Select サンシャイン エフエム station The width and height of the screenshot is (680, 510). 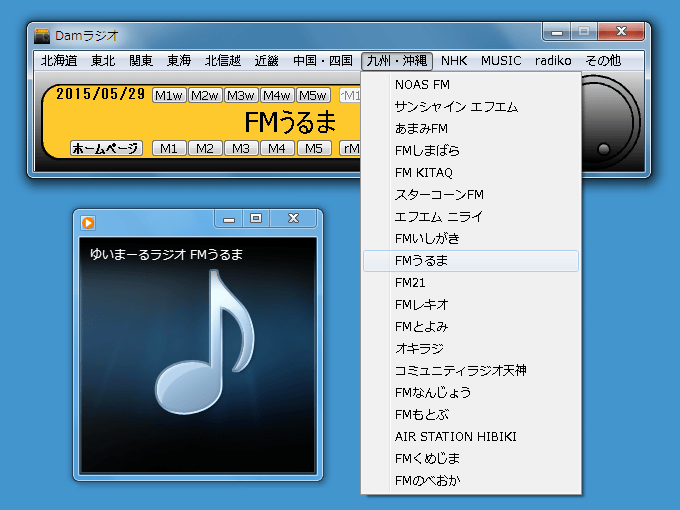click(471, 107)
